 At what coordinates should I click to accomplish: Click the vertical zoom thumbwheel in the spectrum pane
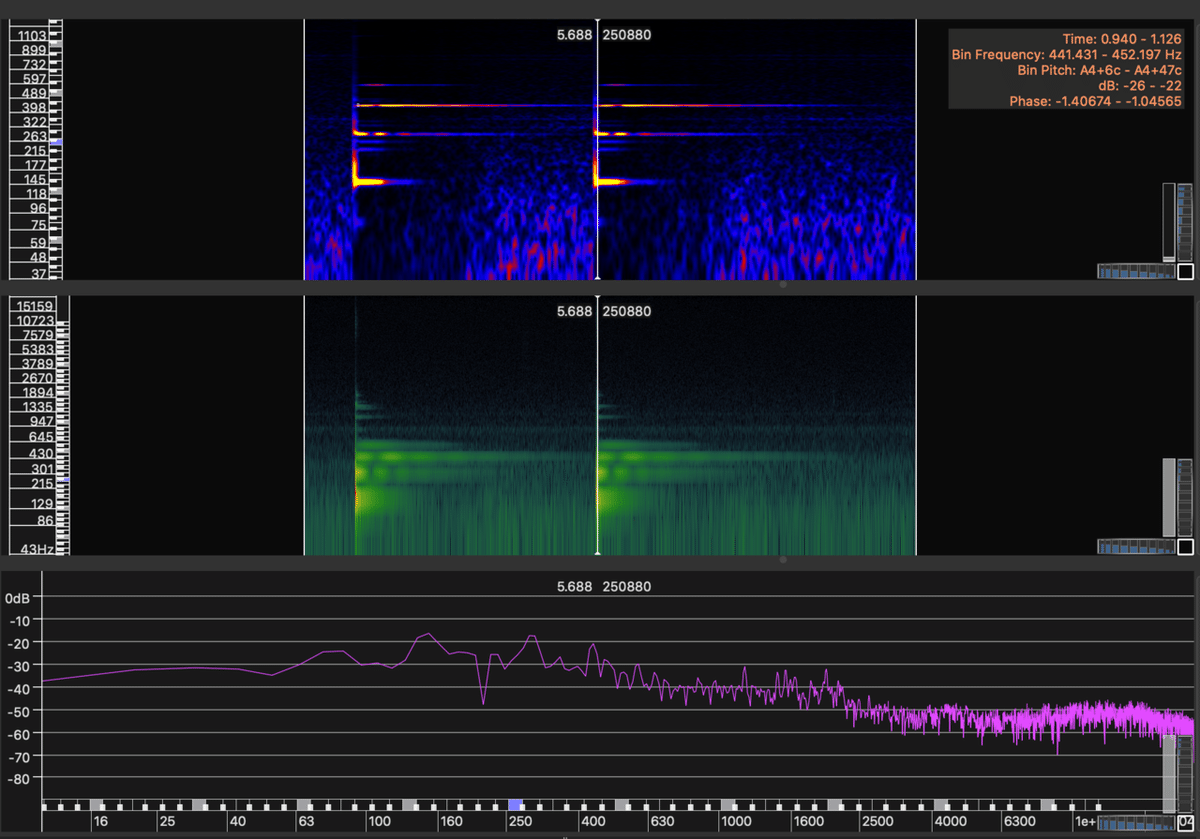(x=1186, y=772)
